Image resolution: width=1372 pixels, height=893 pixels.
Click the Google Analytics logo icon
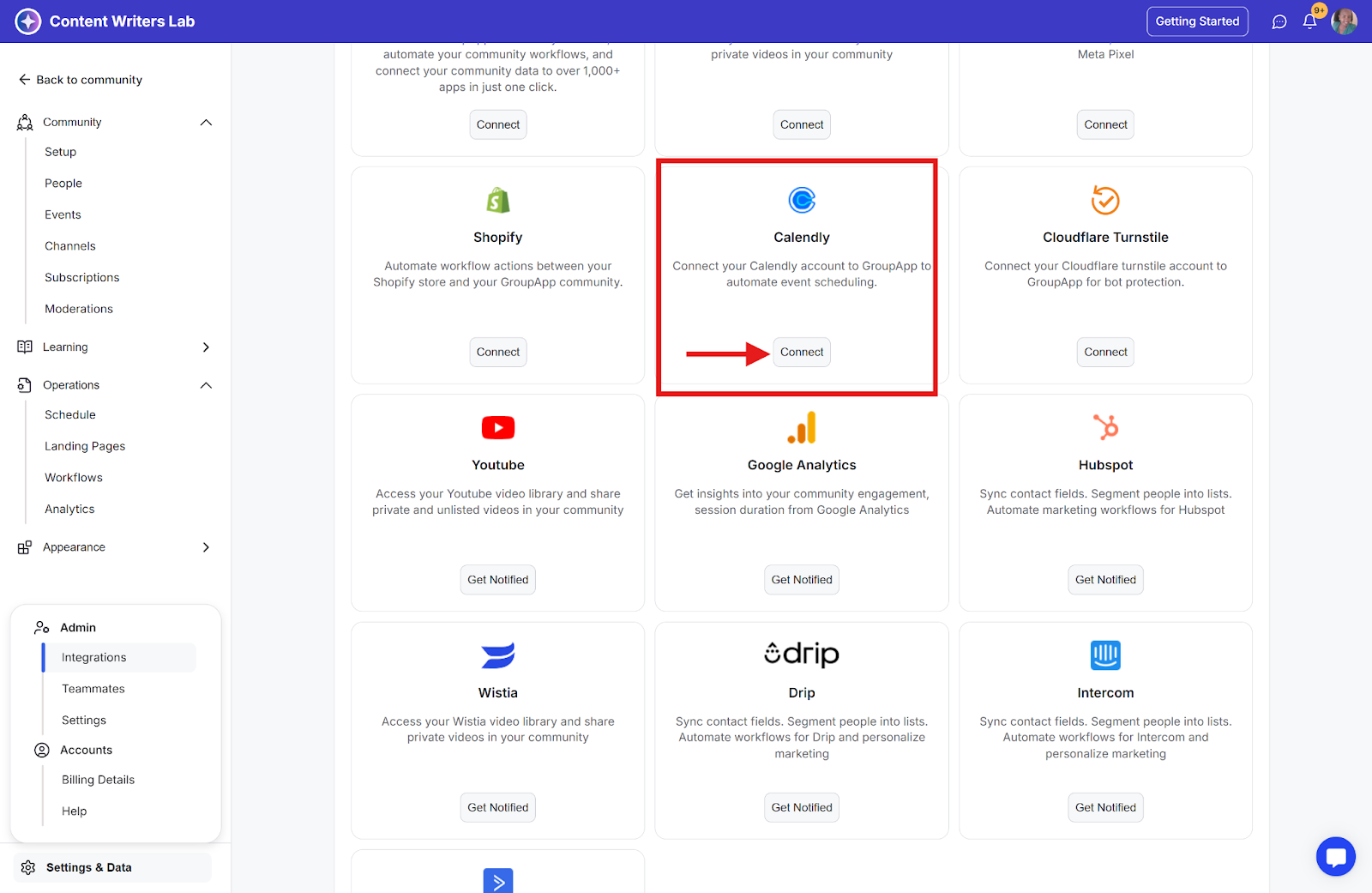[802, 427]
